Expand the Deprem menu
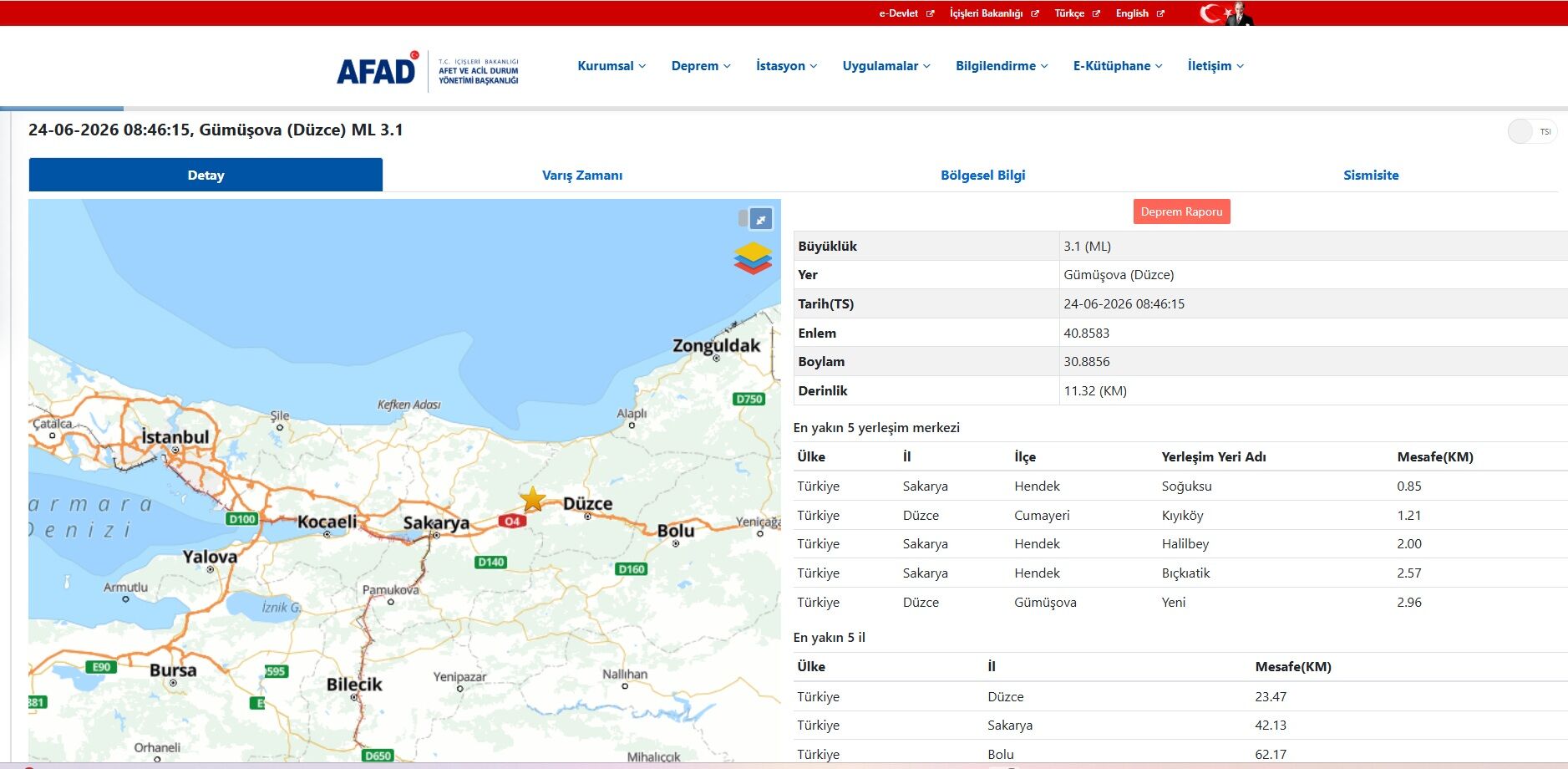1568x769 pixels. tap(701, 66)
